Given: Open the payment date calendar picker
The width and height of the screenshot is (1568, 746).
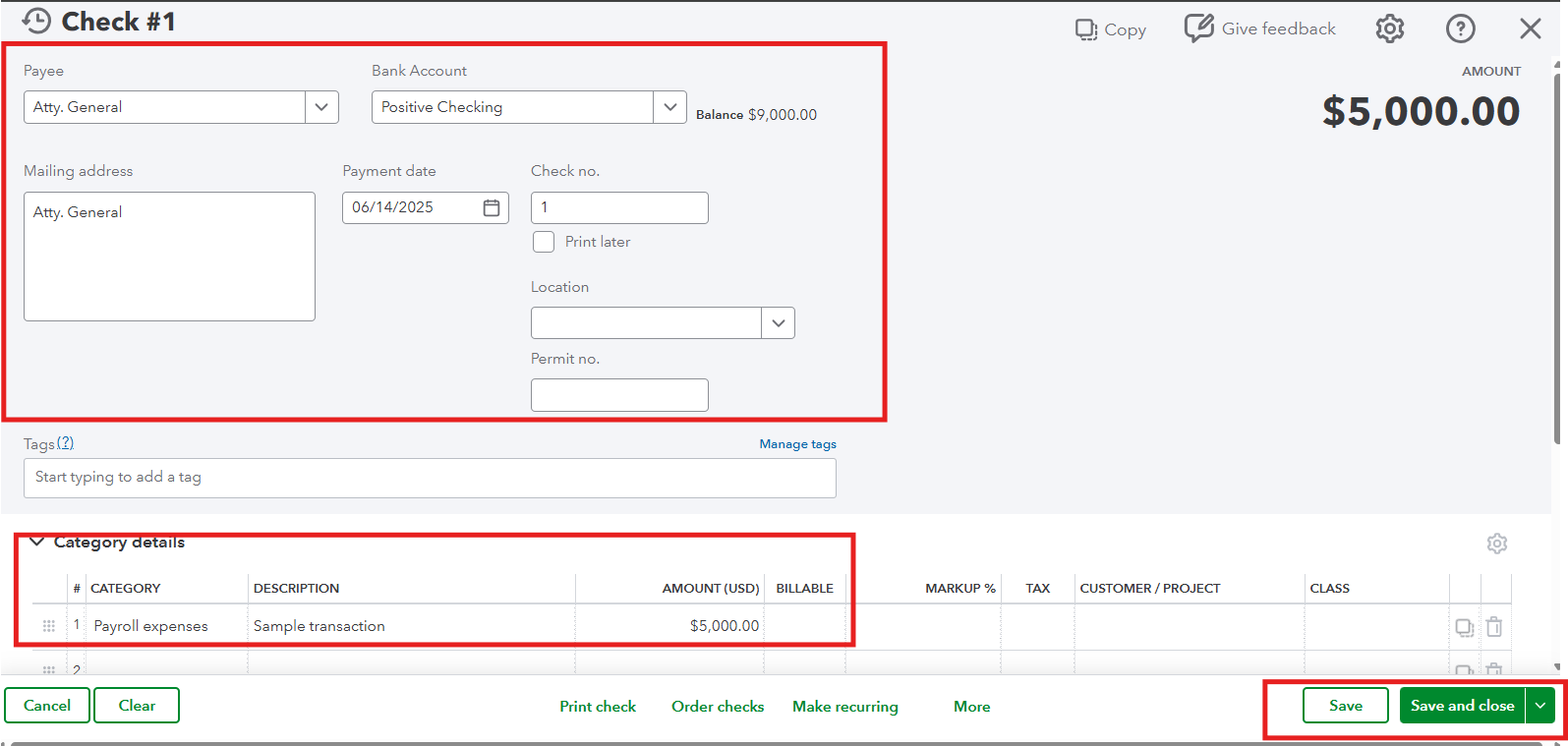Looking at the screenshot, I should [x=492, y=207].
